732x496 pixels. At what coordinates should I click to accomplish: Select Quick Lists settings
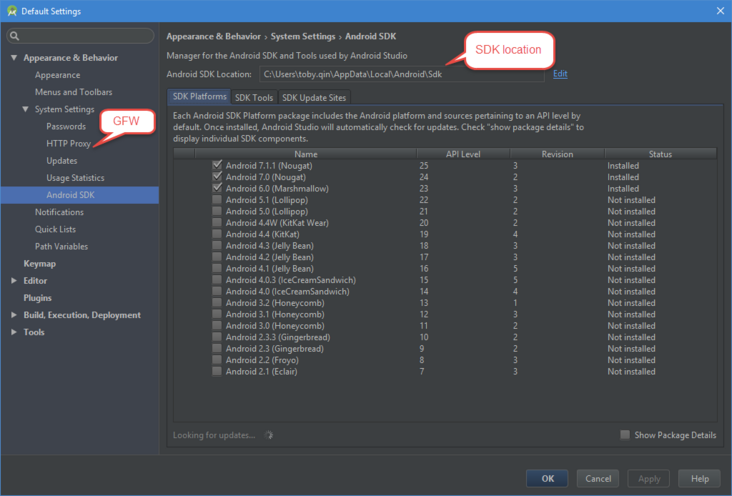(x=55, y=229)
